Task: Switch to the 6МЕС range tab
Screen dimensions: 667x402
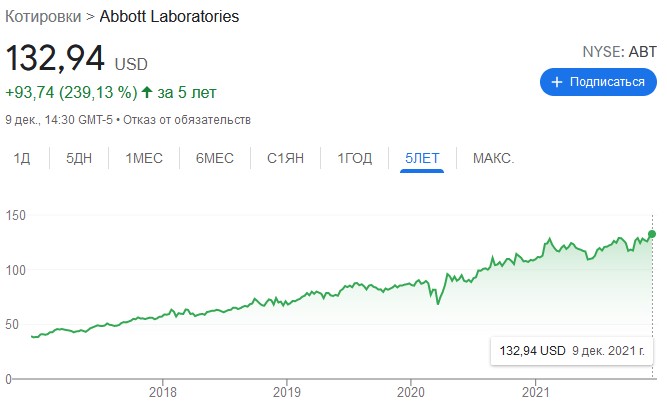Action: pos(215,158)
